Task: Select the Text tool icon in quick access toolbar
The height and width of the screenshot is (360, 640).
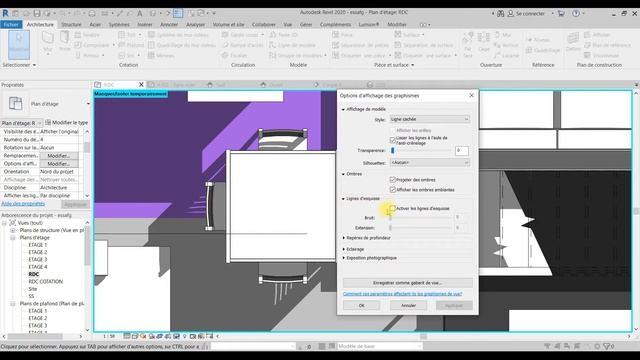Action: pyautogui.click(x=140, y=13)
